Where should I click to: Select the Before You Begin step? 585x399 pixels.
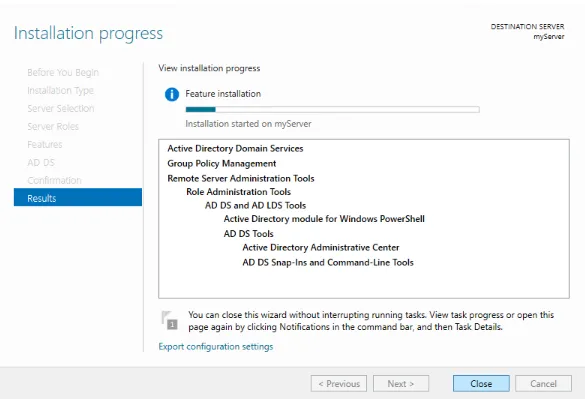click(63, 72)
